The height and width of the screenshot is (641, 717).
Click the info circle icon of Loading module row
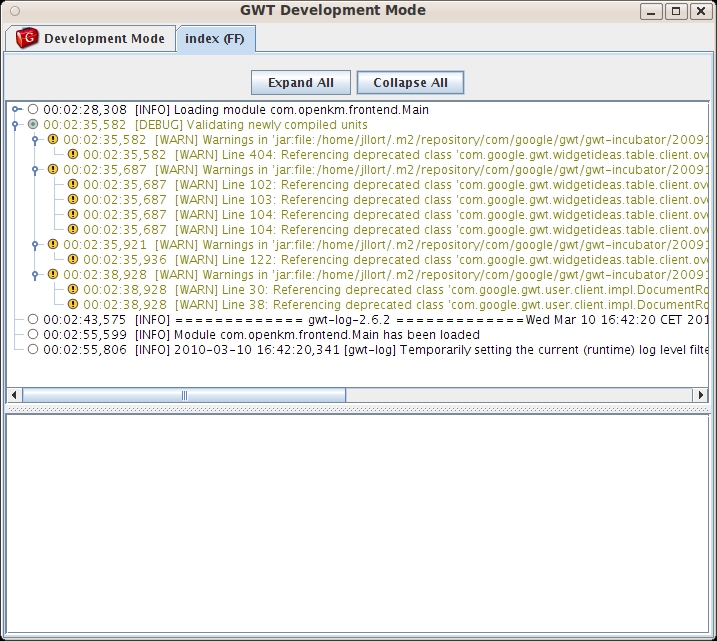[33, 109]
